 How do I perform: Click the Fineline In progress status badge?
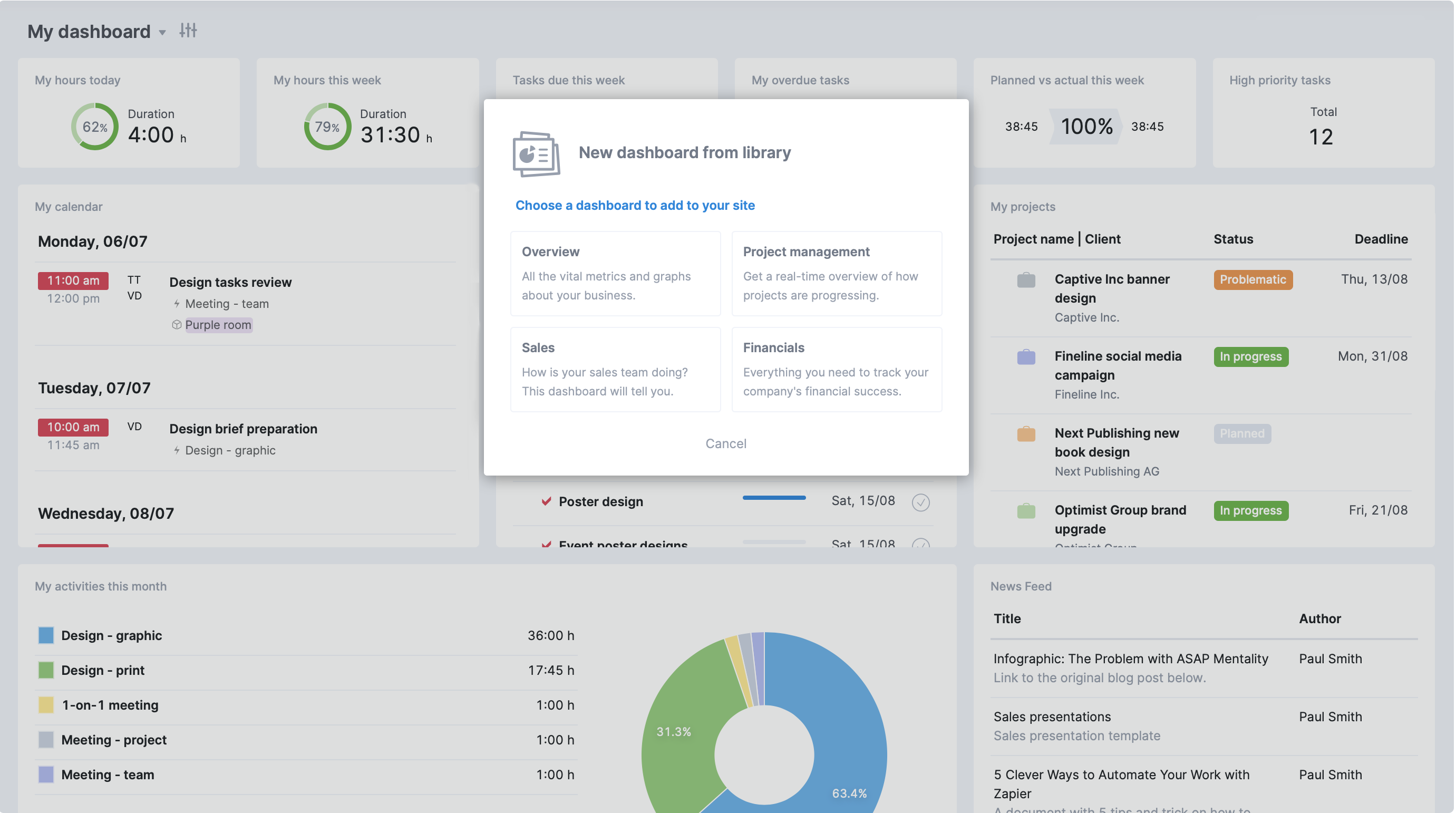(x=1250, y=356)
